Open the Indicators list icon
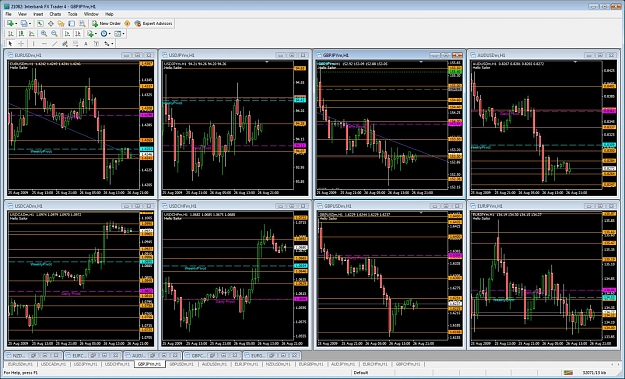 point(90,33)
